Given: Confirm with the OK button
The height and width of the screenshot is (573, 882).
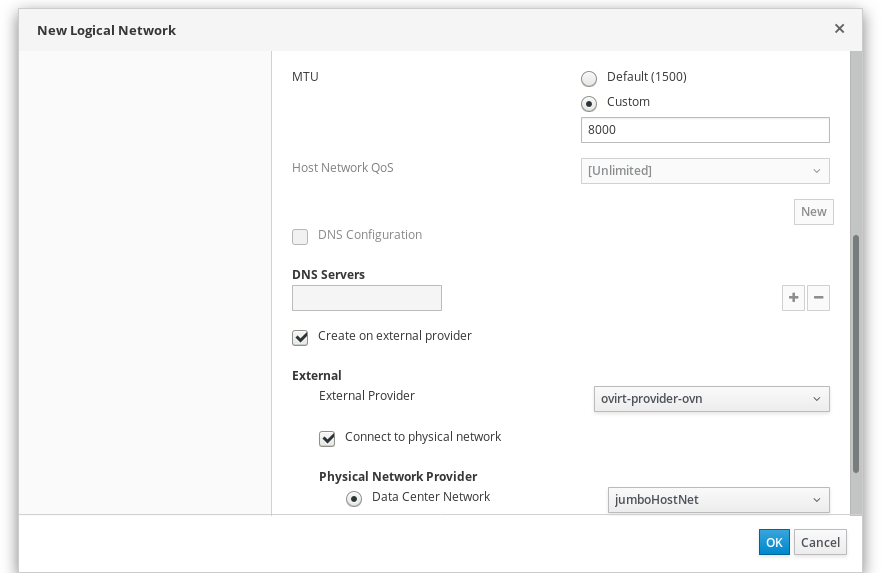Looking at the screenshot, I should click(773, 542).
